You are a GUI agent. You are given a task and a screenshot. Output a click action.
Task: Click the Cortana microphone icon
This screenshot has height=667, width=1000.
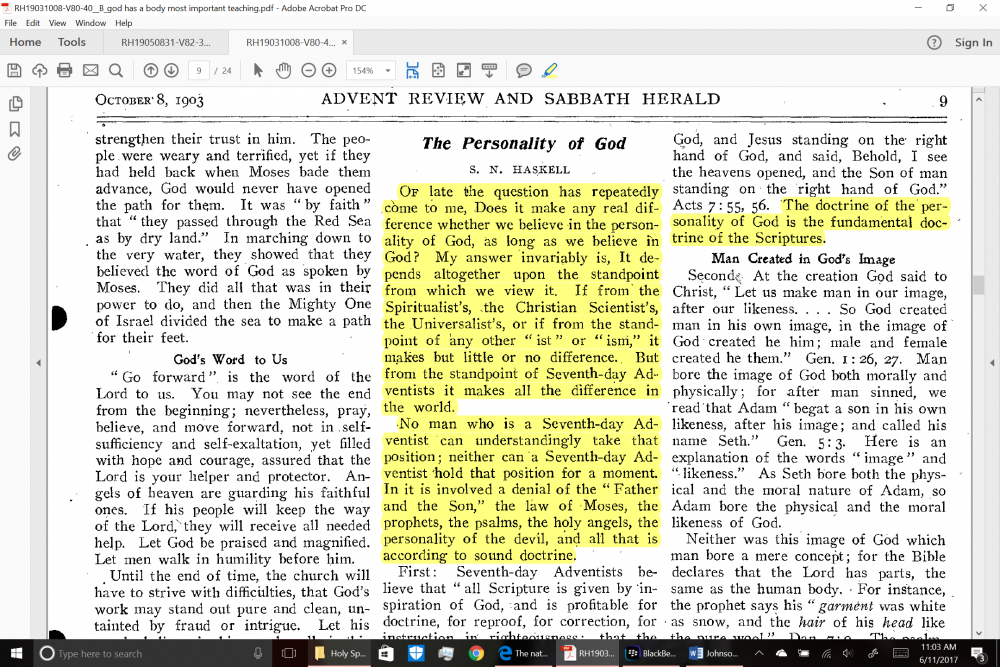[258, 653]
